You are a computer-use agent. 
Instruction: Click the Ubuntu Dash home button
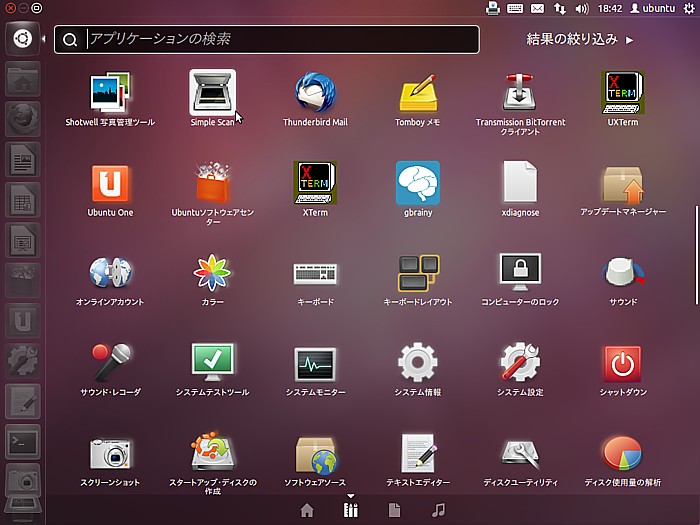[23, 39]
